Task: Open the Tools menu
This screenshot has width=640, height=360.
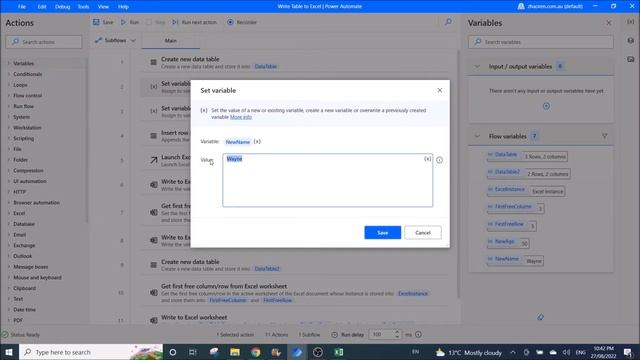Action: [x=83, y=7]
